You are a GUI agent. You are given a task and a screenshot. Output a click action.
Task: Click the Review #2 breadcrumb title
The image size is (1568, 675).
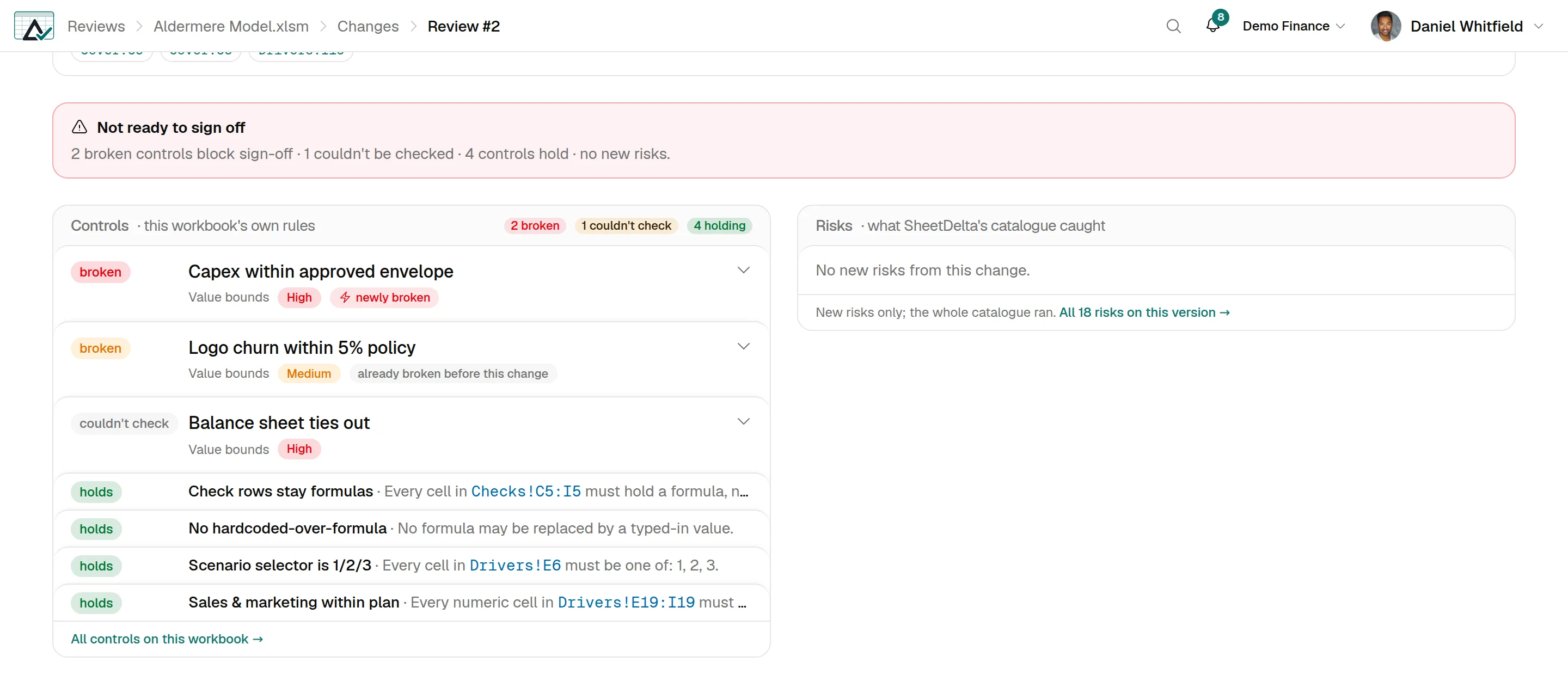tap(463, 26)
